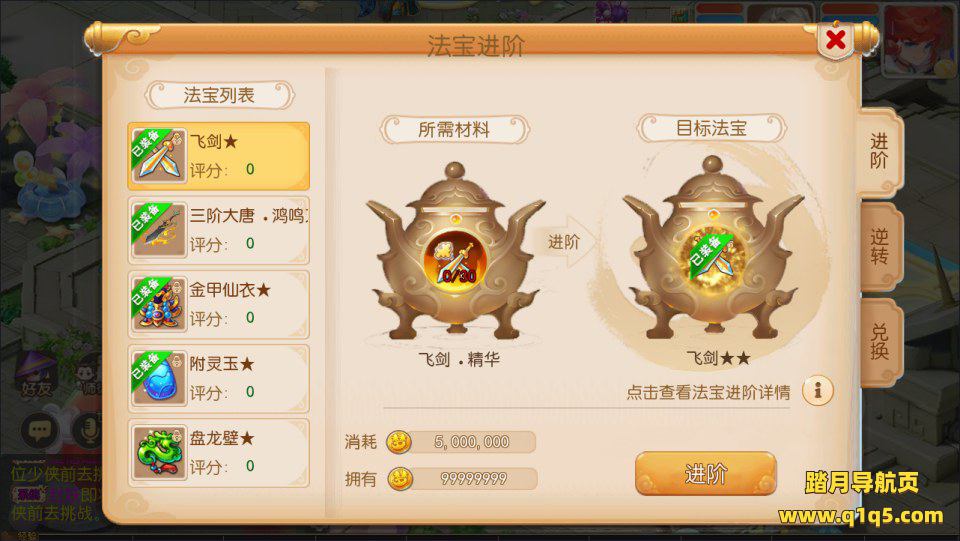The height and width of the screenshot is (541, 960).
Task: Open the 兑换 side tab
Action: pos(879,341)
